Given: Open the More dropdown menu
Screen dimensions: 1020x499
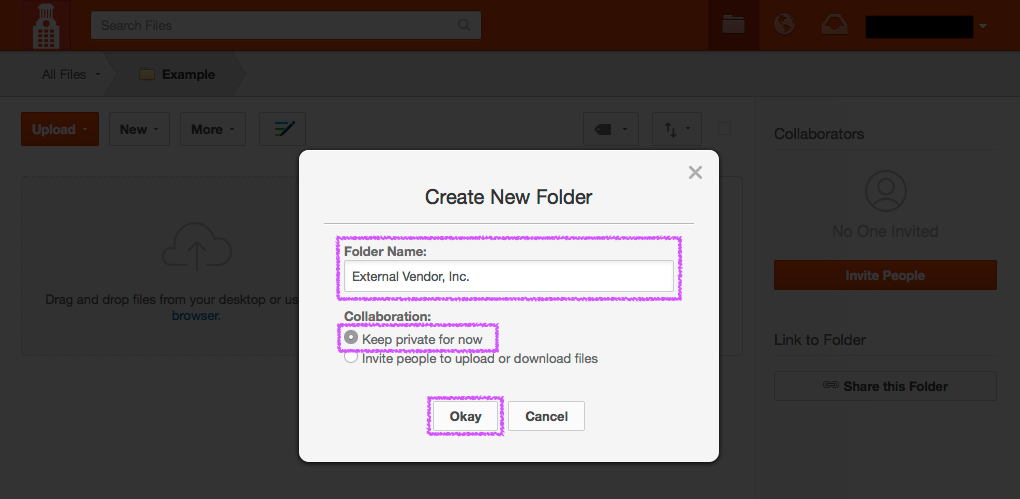Looking at the screenshot, I should [x=213, y=129].
